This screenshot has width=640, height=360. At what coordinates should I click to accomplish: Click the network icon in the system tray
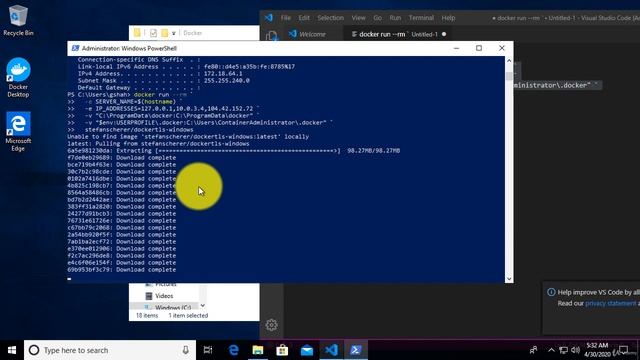tap(564, 350)
